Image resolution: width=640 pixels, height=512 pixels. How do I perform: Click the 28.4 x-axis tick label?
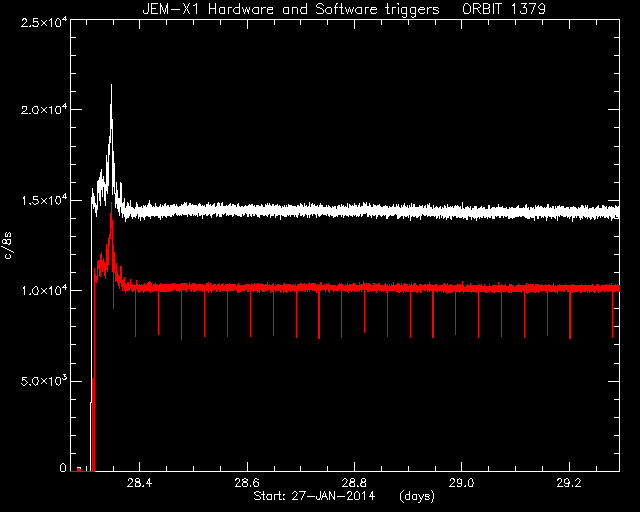(x=140, y=483)
